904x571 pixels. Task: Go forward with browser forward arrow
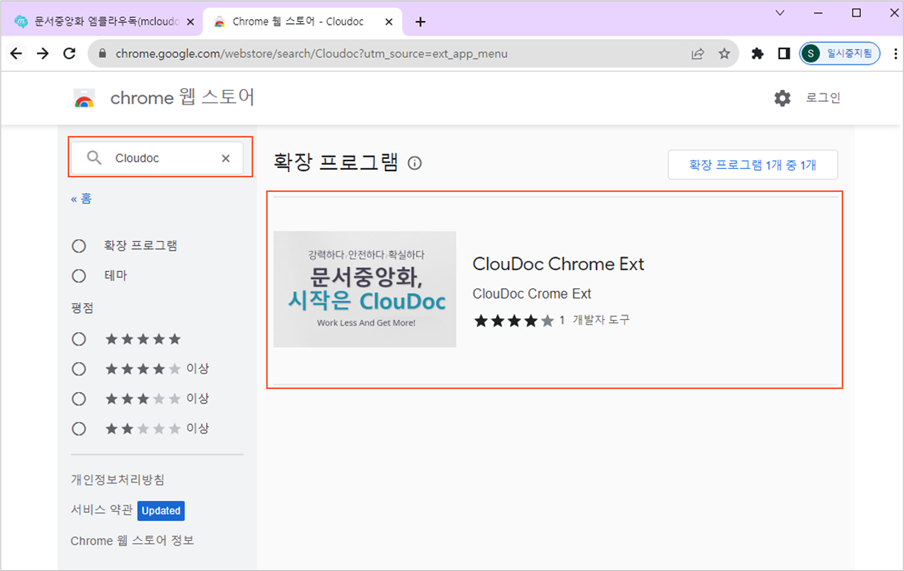pos(43,54)
